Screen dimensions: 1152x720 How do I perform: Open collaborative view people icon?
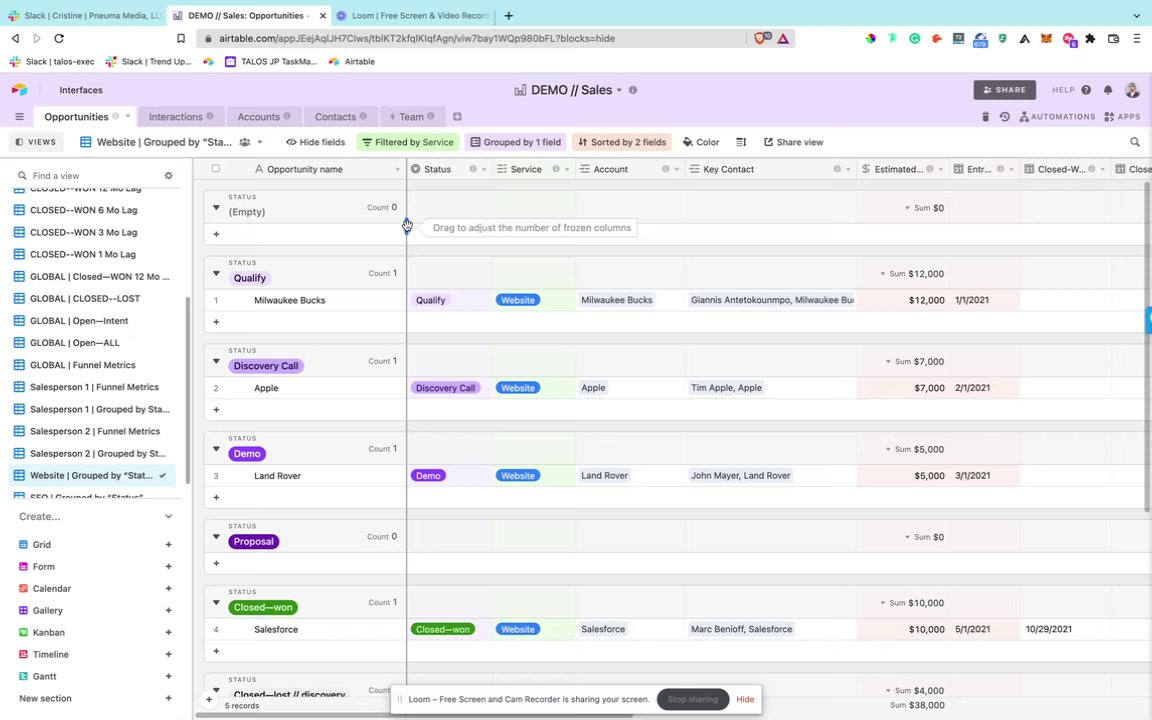tap(245, 142)
